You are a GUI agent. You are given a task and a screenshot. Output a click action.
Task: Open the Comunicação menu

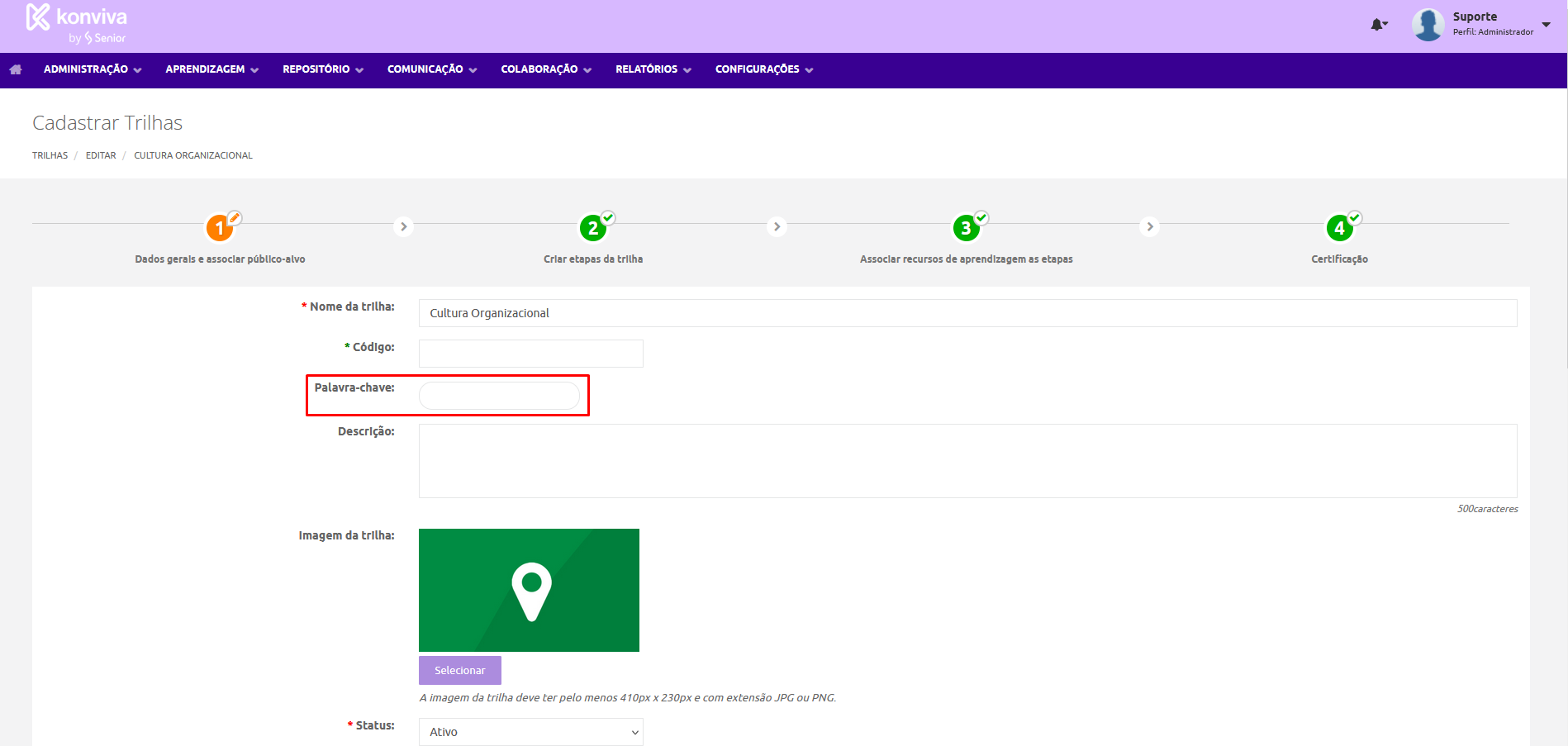[x=432, y=69]
